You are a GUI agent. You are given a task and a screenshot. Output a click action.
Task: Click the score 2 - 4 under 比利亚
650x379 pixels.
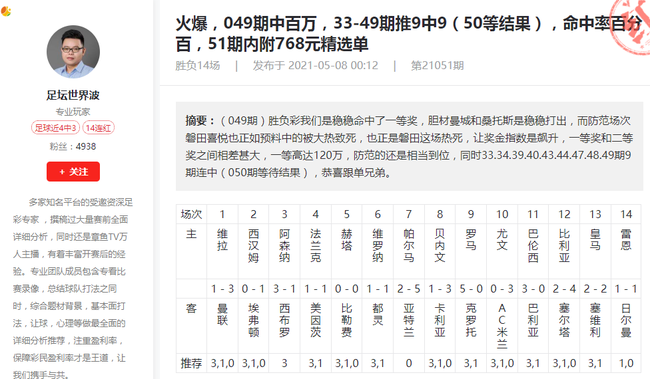(565, 289)
